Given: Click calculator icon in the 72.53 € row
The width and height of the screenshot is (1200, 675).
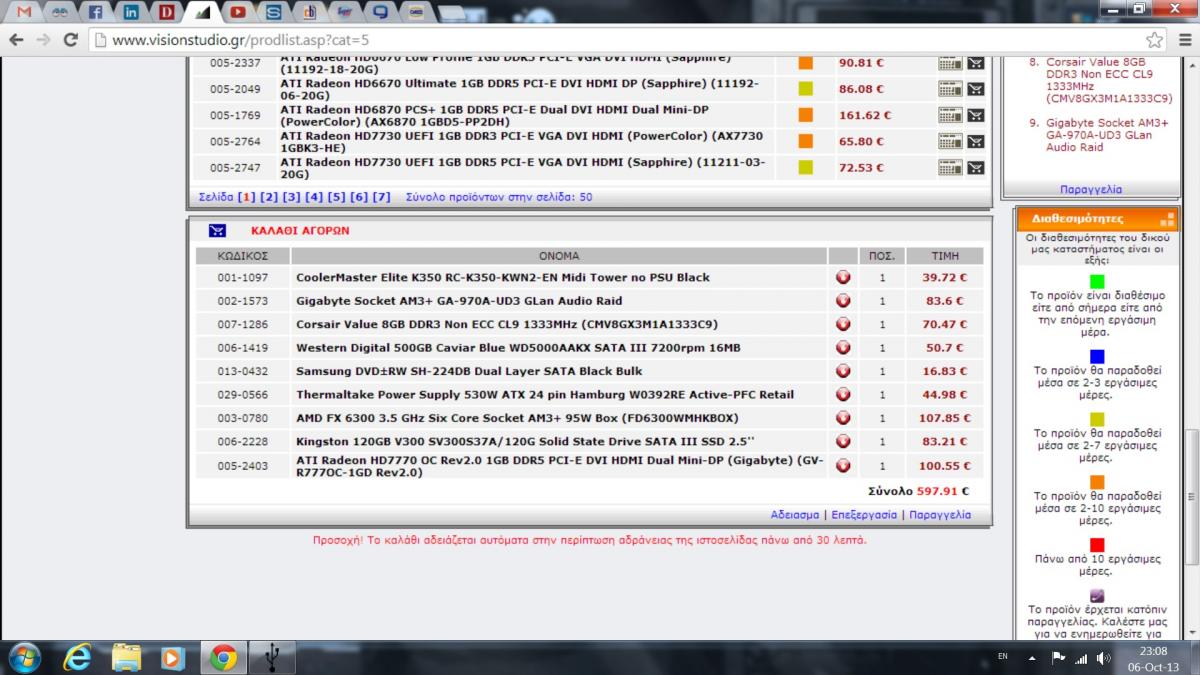Looking at the screenshot, I should 950,167.
